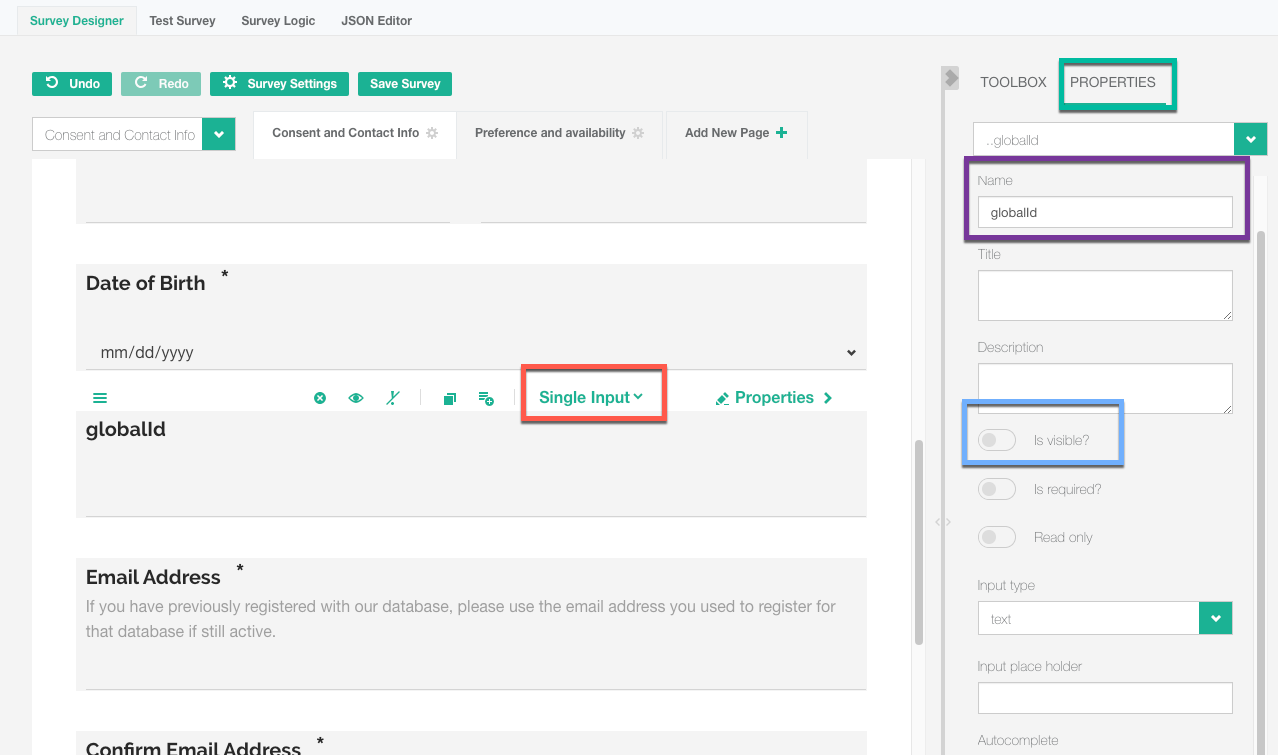Click the Name field containing globalId
The image size is (1278, 755).
point(1105,212)
